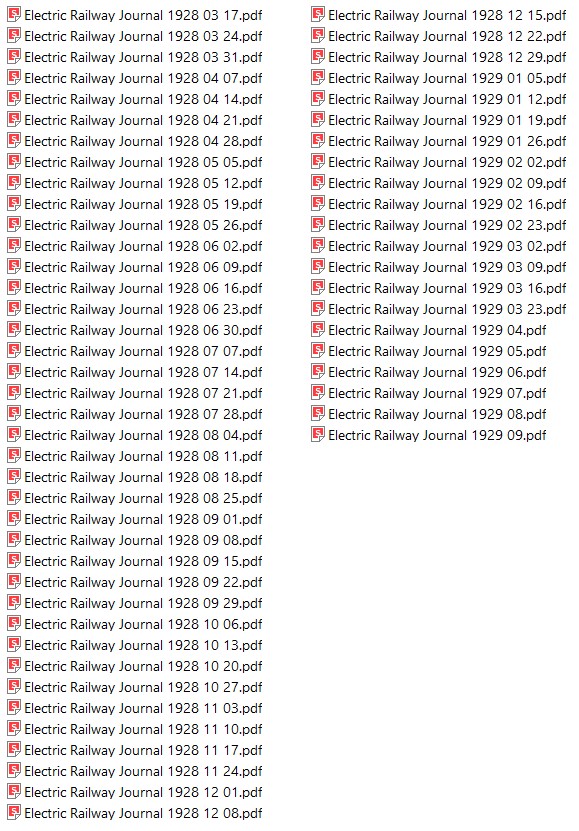This screenshot has height=831, width=579.
Task: Select file Electric Railway Journal 1928 08 18.pdf
Action: [135, 477]
